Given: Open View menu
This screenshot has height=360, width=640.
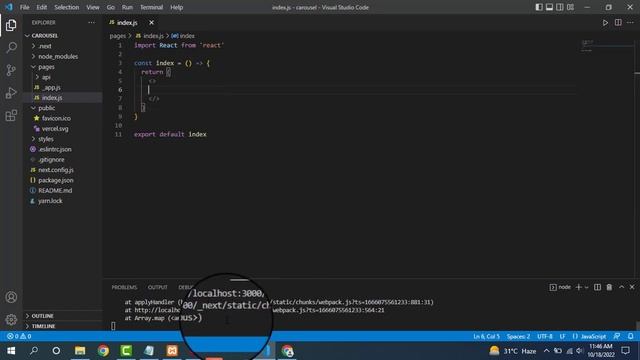Looking at the screenshot, I should (x=93, y=7).
